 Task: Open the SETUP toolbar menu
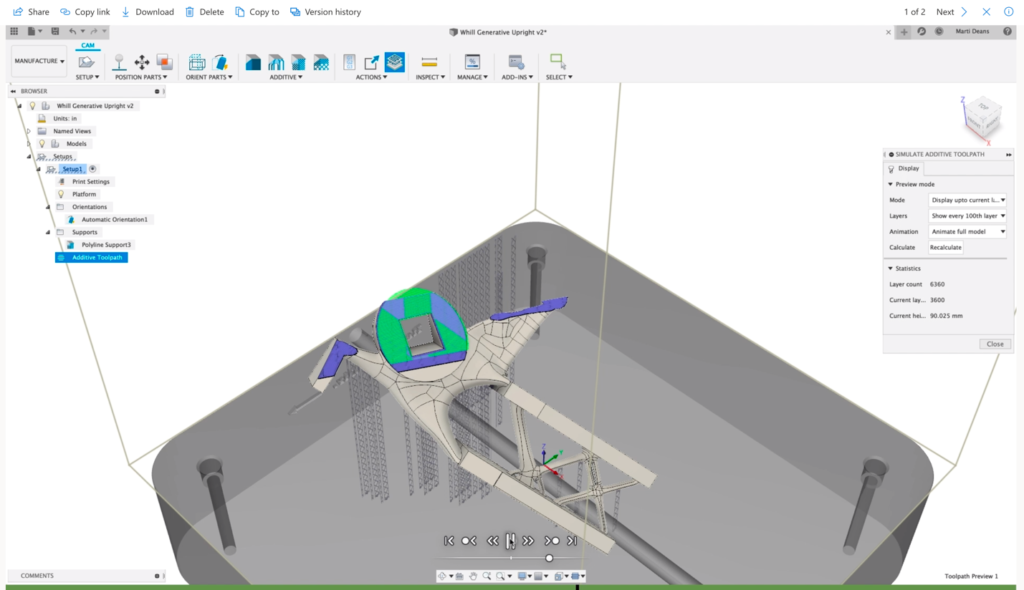click(88, 77)
